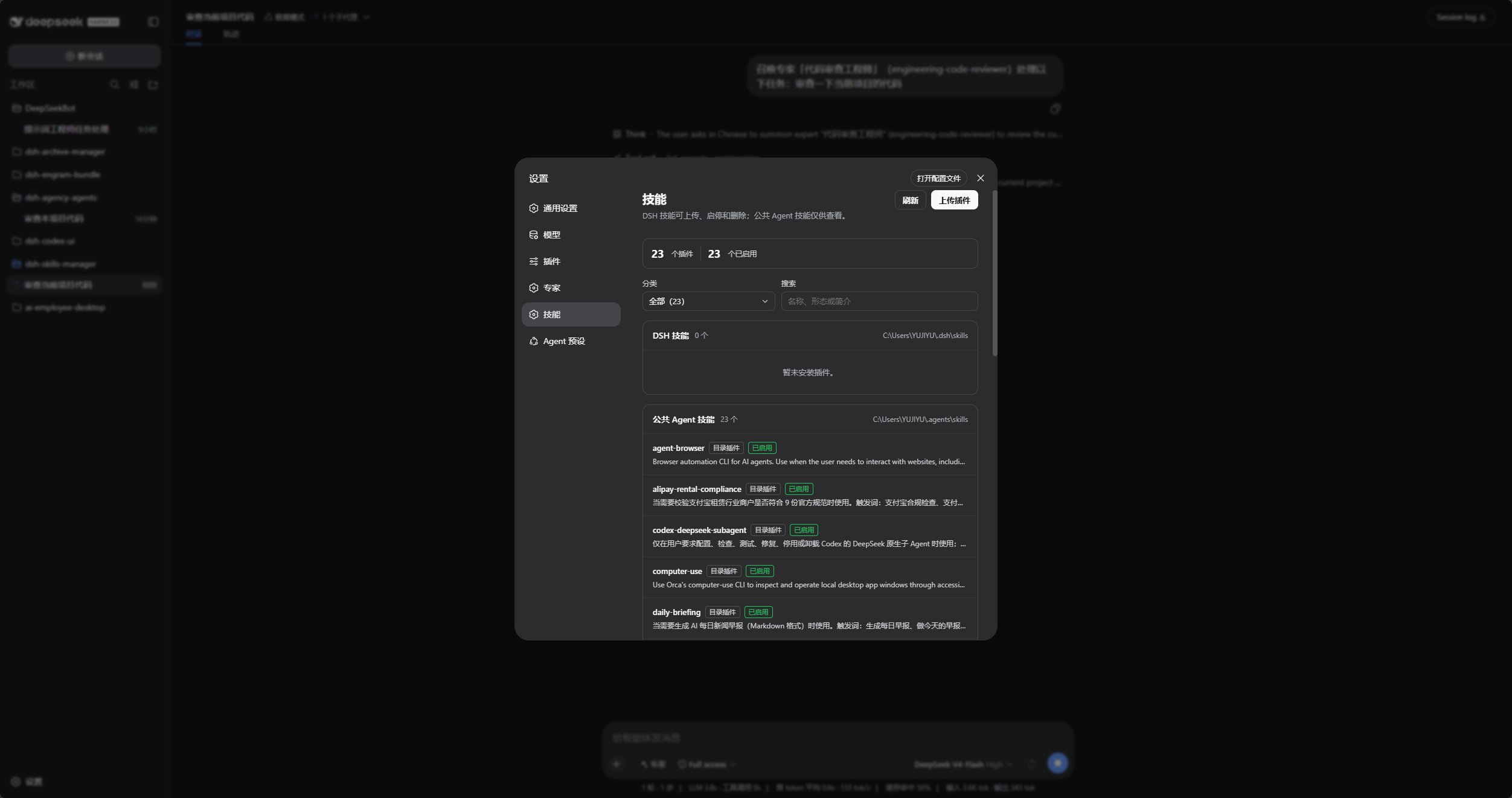The width and height of the screenshot is (1512, 798).
Task: Click the agent-browser skill name
Action: [678, 448]
